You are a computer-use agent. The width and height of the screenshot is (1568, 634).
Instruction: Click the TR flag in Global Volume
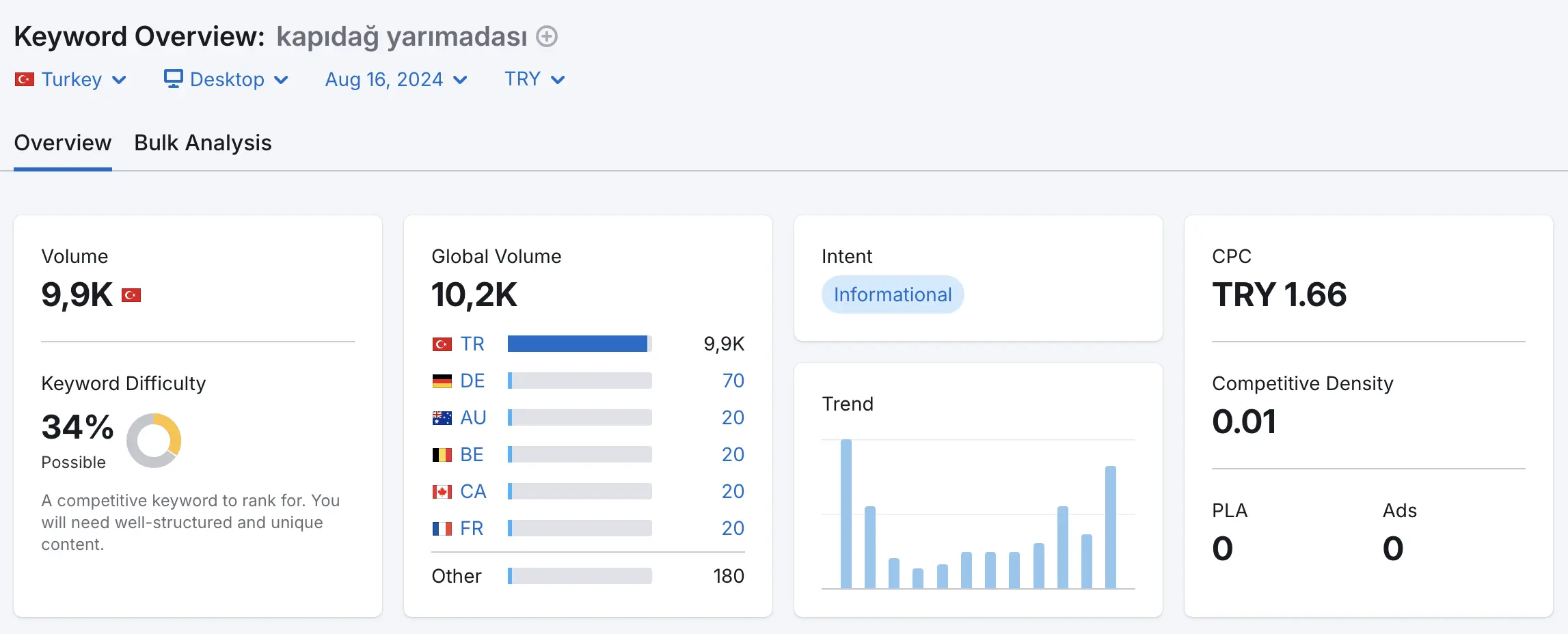click(442, 344)
